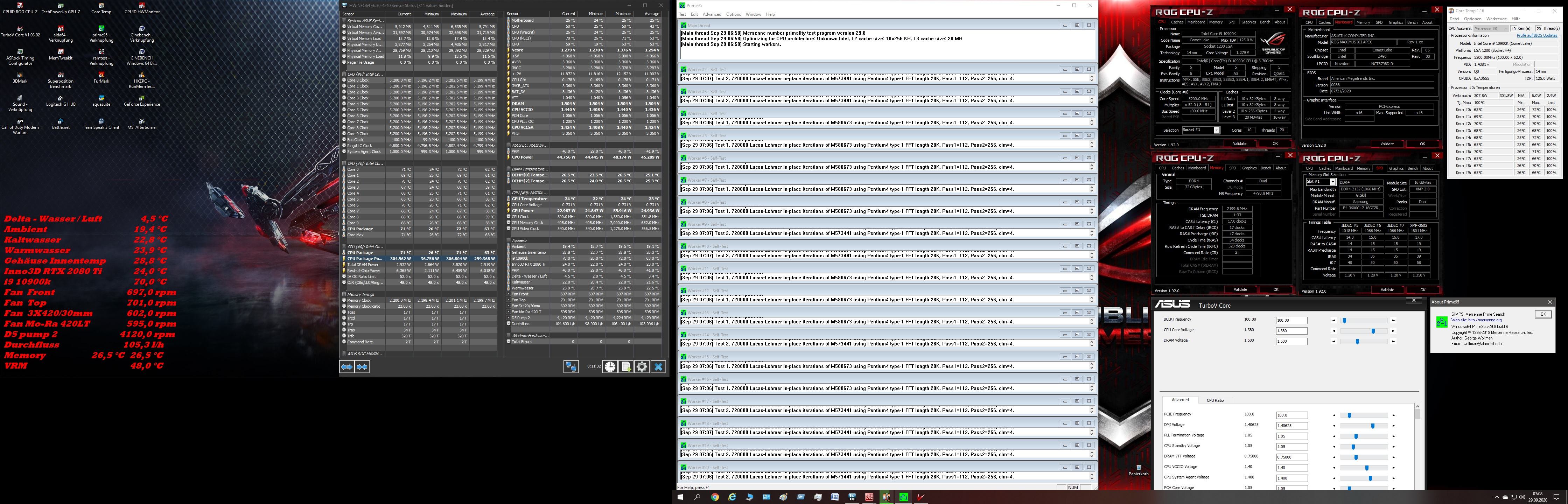The width and height of the screenshot is (1568, 504).
Task: Open the MemTweakIt desktop shortcut
Action: (x=61, y=55)
